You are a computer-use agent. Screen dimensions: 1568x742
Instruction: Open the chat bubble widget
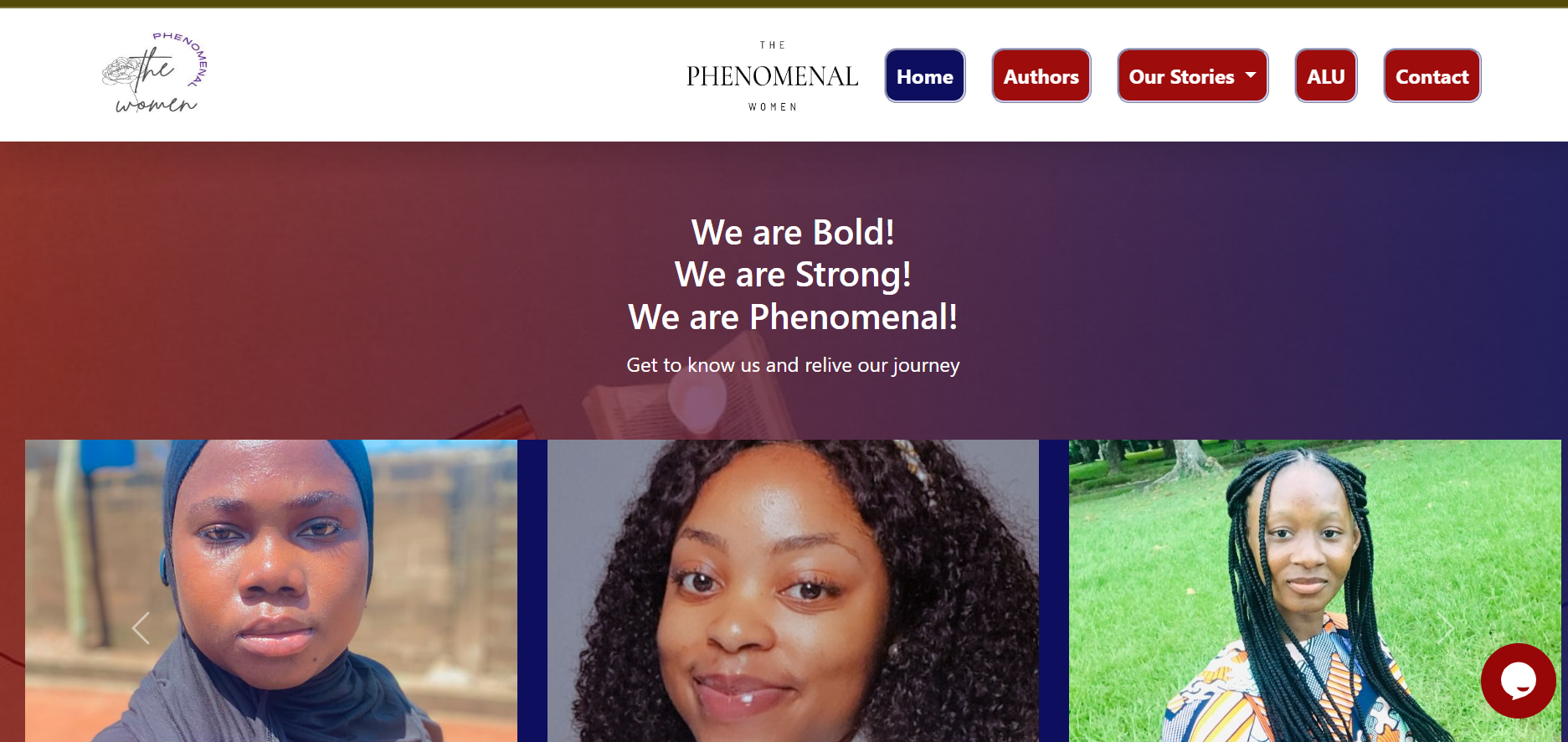(1518, 680)
